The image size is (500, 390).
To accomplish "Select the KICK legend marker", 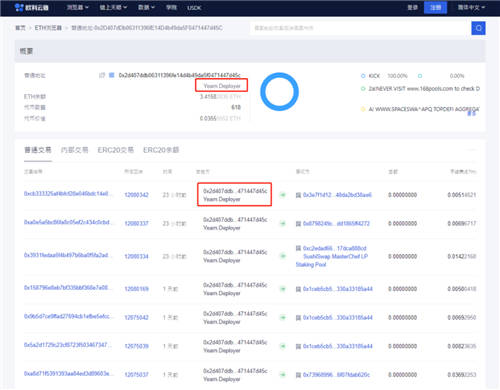I will (x=363, y=76).
